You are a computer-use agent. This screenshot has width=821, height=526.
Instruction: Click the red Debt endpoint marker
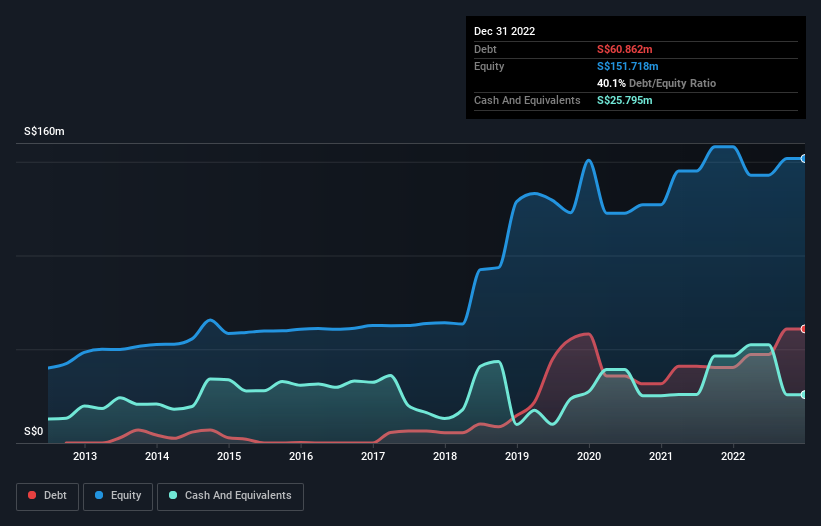pos(804,329)
